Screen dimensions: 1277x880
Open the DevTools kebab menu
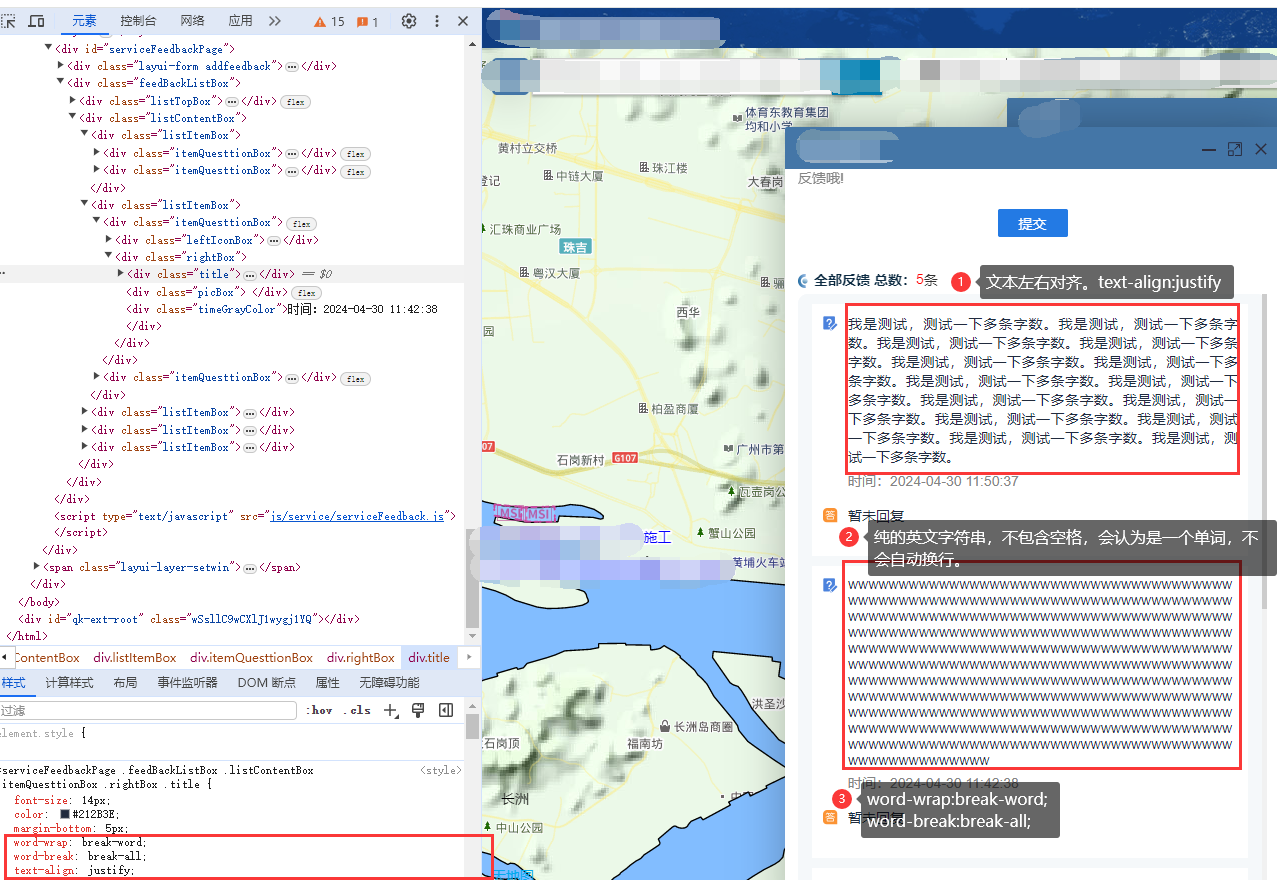point(436,21)
